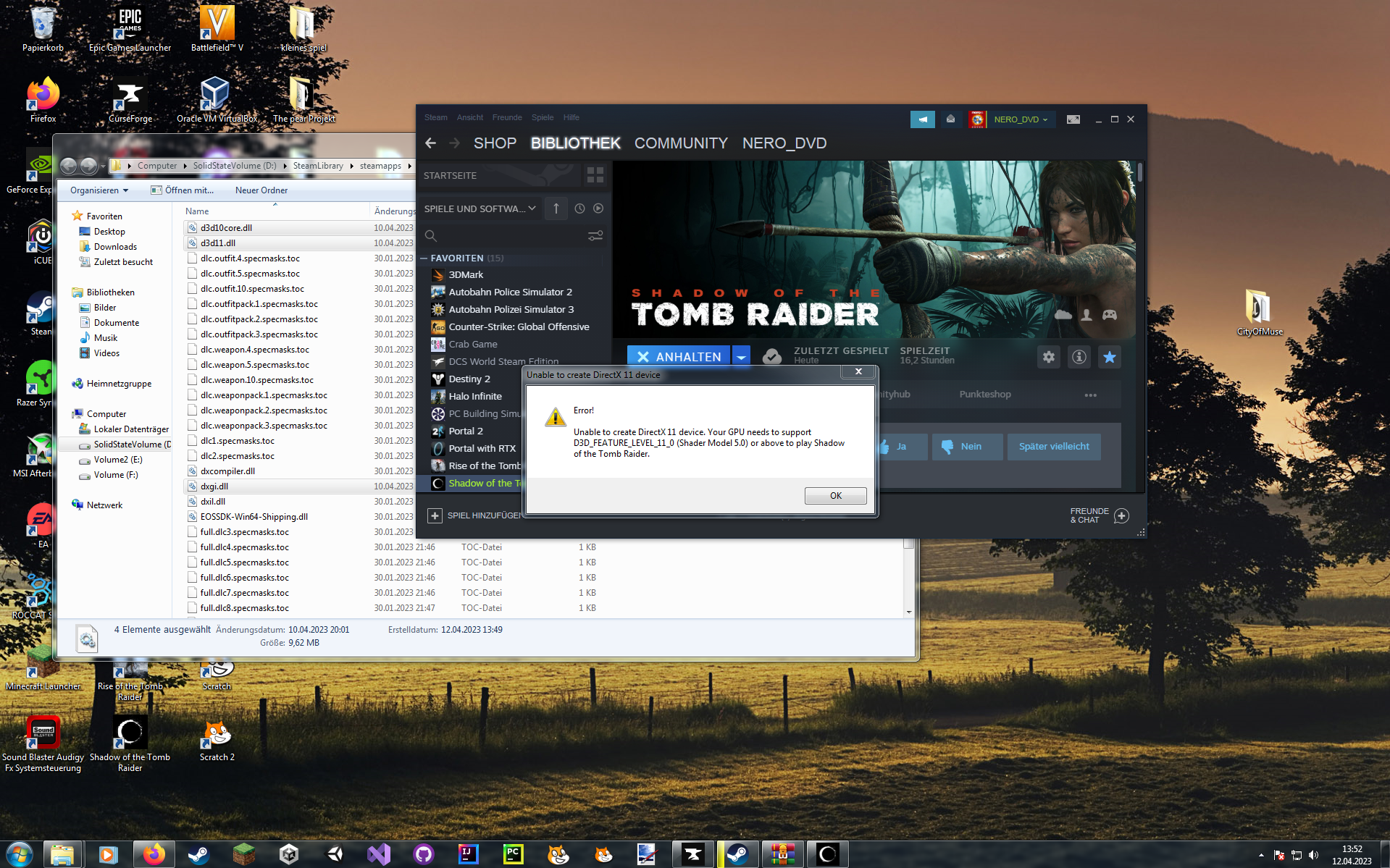Open the SPIELE UND SOFTWA... filter dropdown
1390x868 pixels.
click(x=480, y=208)
